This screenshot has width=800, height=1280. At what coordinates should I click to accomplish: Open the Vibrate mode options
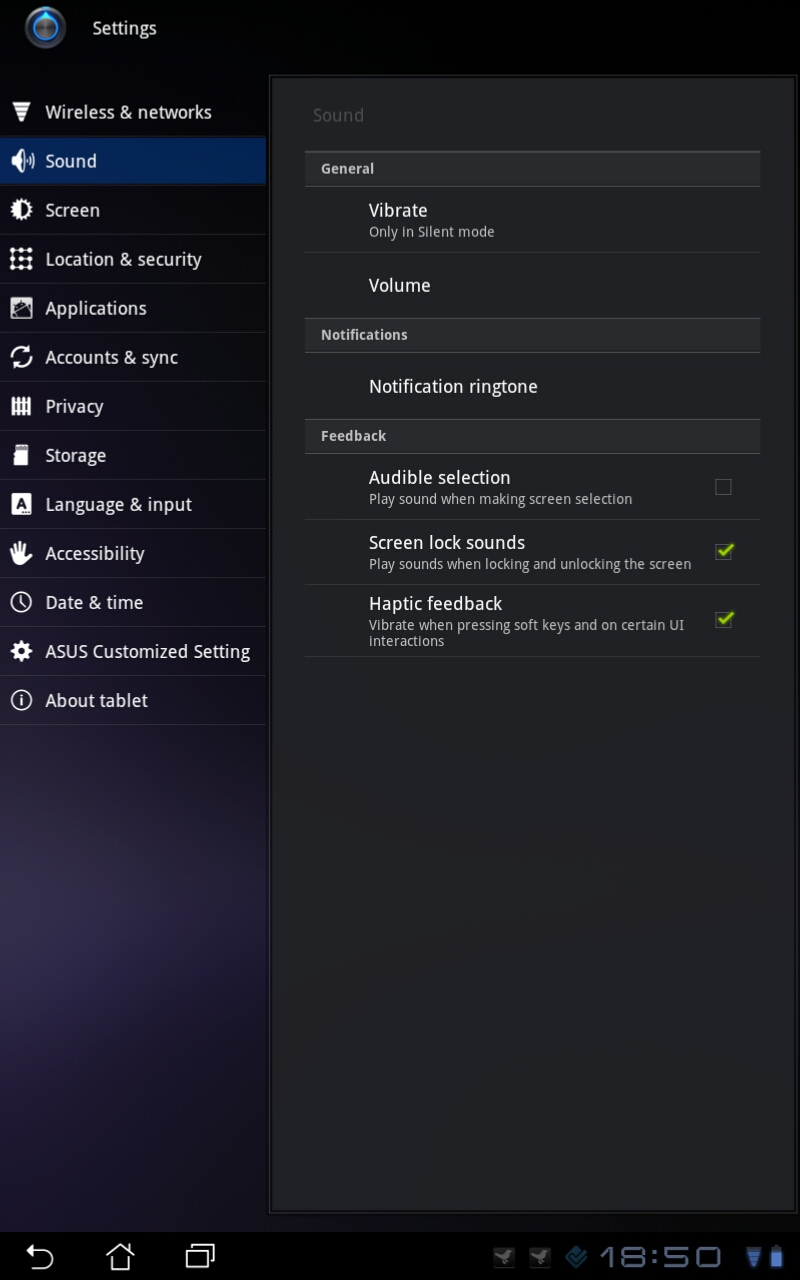pyautogui.click(x=532, y=220)
